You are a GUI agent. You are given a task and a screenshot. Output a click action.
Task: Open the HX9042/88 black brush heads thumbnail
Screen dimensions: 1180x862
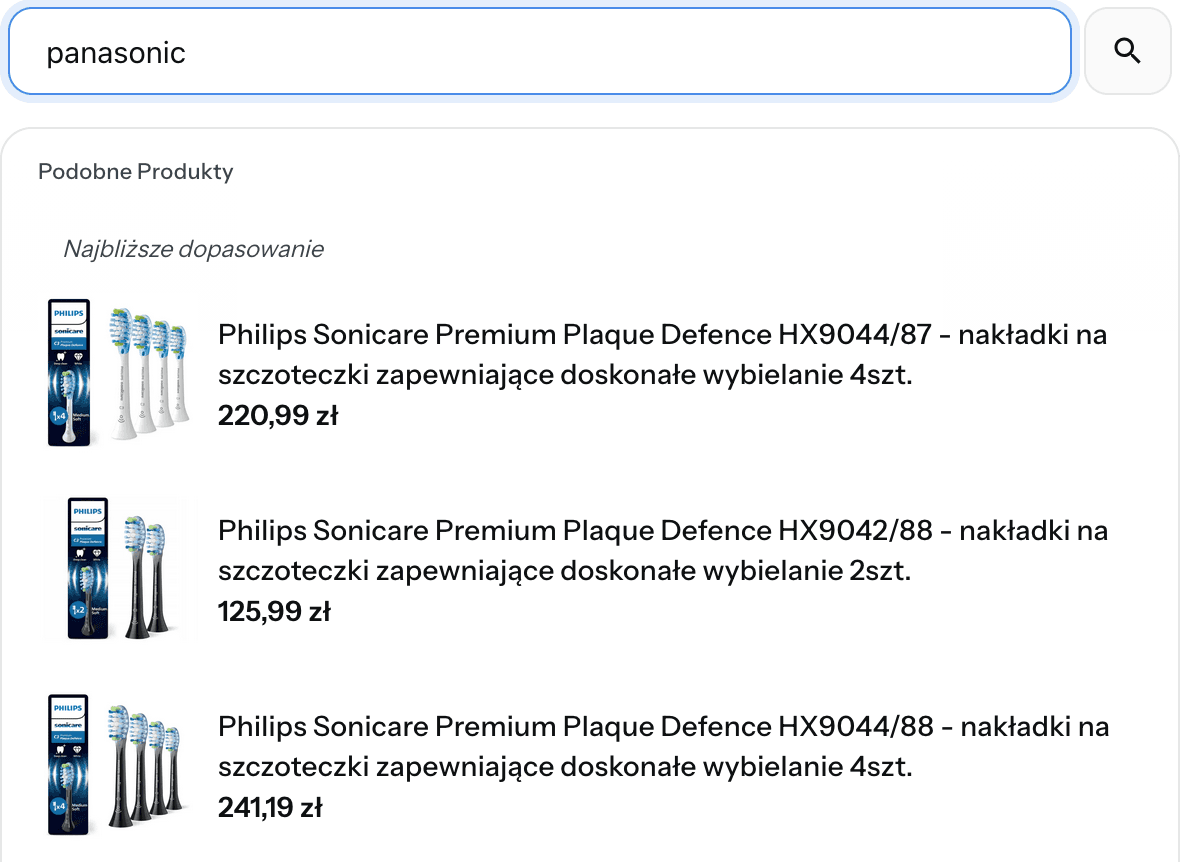click(117, 567)
